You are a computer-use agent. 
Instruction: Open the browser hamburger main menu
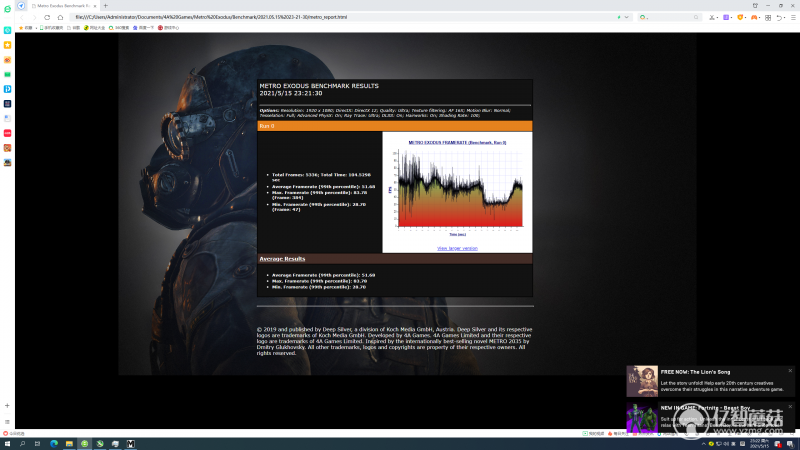pyautogui.click(x=793, y=17)
